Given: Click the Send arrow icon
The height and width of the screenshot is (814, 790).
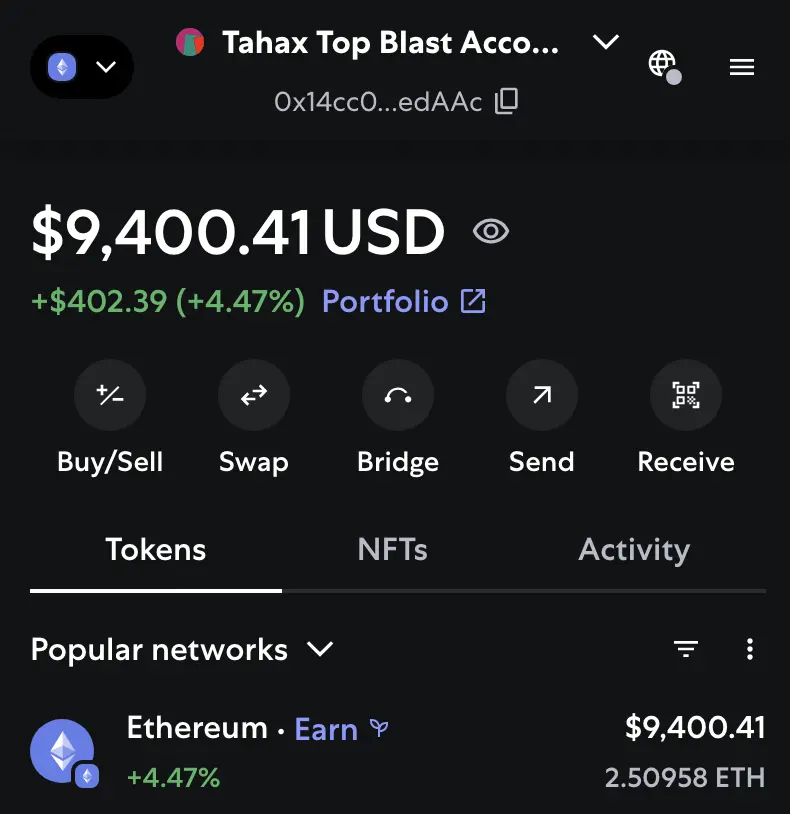Looking at the screenshot, I should [x=542, y=395].
